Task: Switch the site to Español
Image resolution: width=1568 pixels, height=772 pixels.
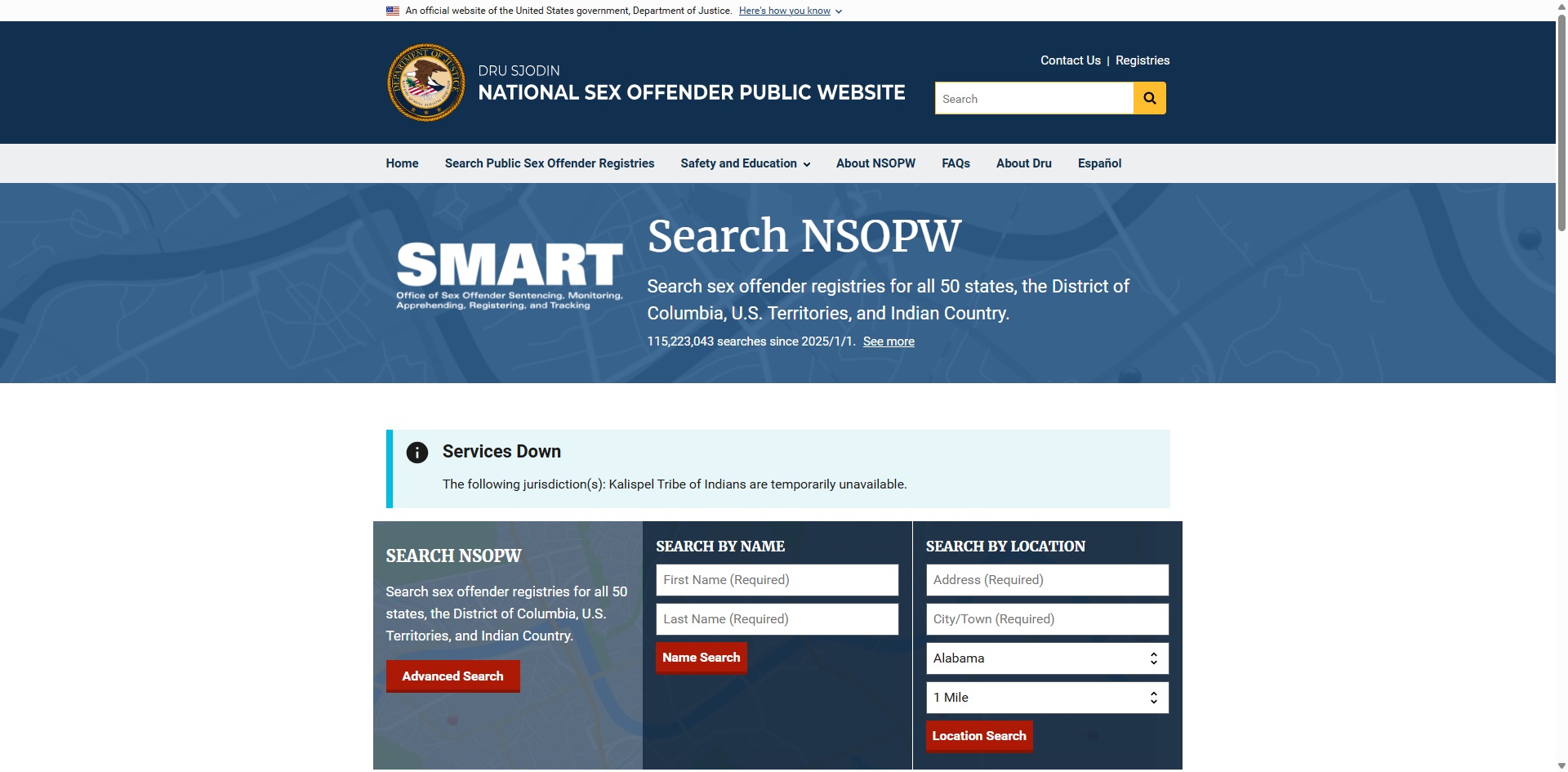Action: [x=1099, y=163]
